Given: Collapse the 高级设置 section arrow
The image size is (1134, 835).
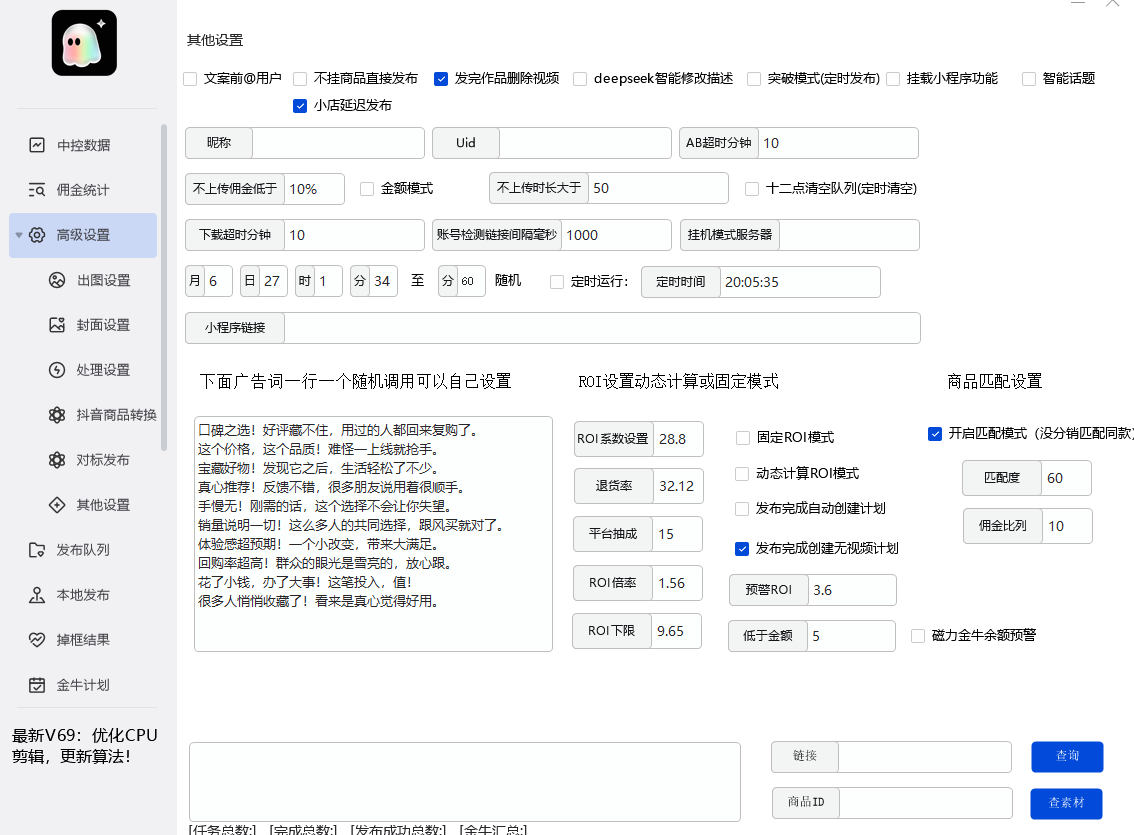Looking at the screenshot, I should [19, 235].
